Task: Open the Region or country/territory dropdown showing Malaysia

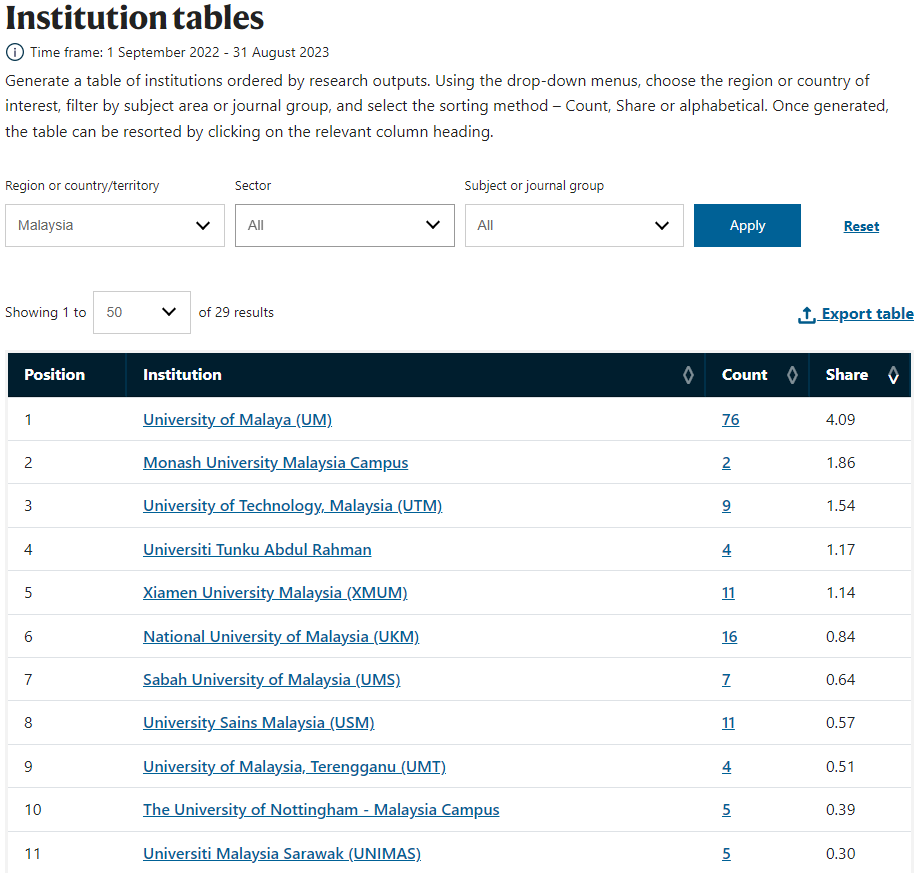Action: pos(114,225)
